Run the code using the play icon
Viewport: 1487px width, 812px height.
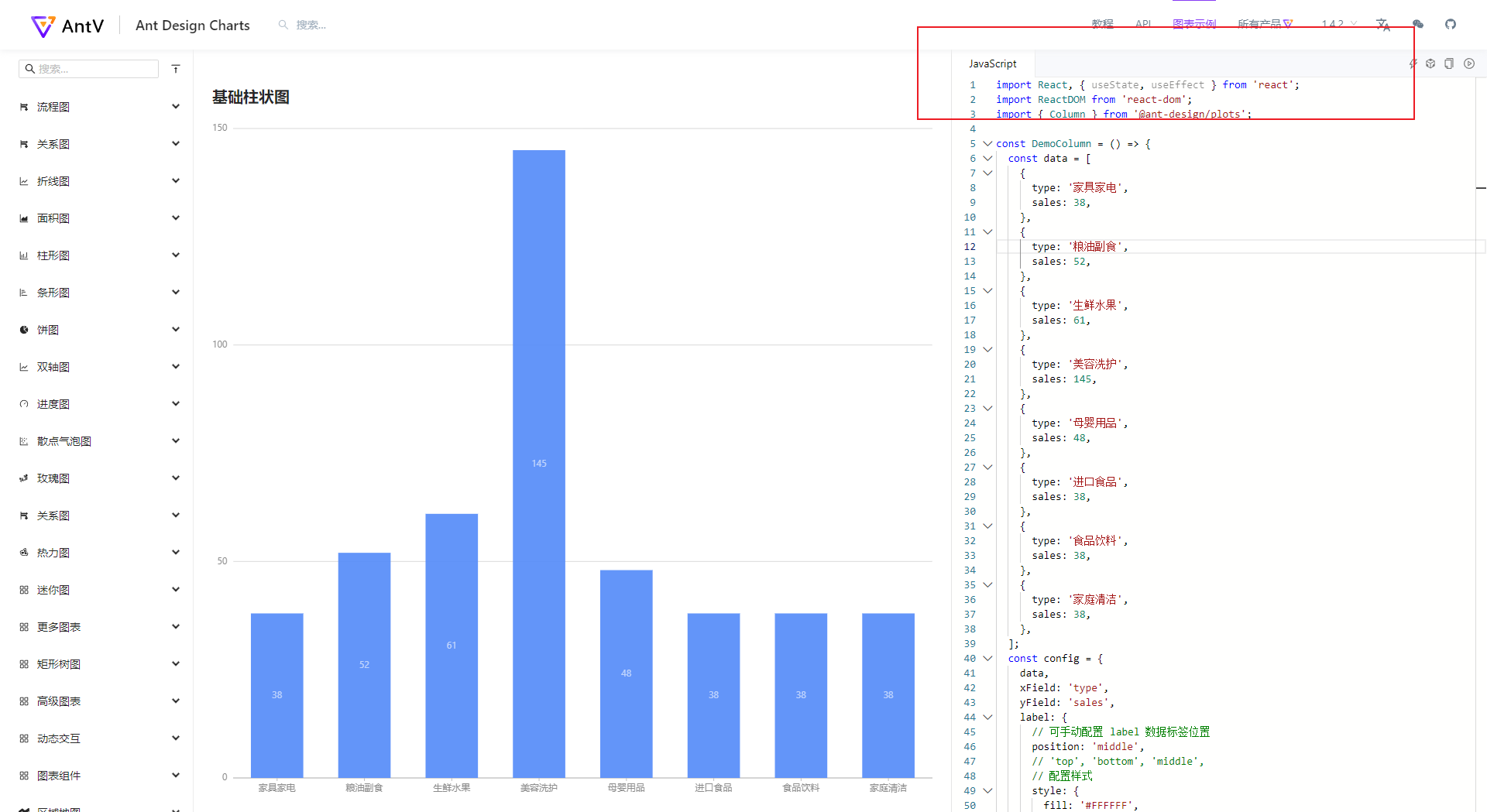point(1469,63)
